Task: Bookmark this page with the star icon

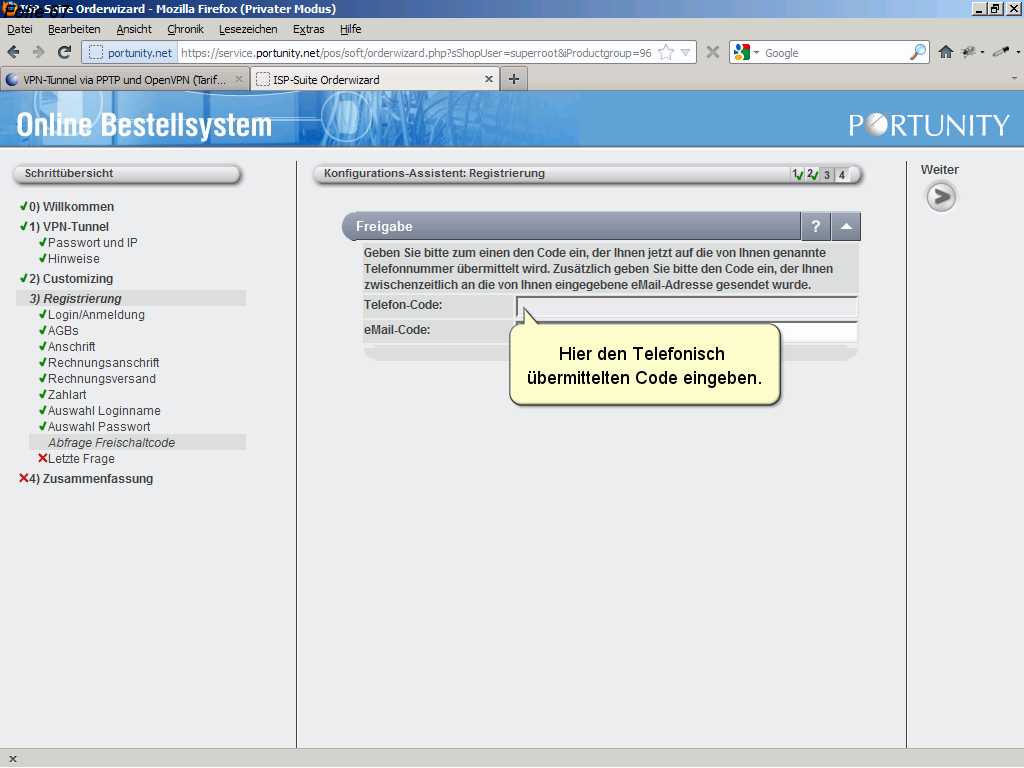Action: point(666,52)
